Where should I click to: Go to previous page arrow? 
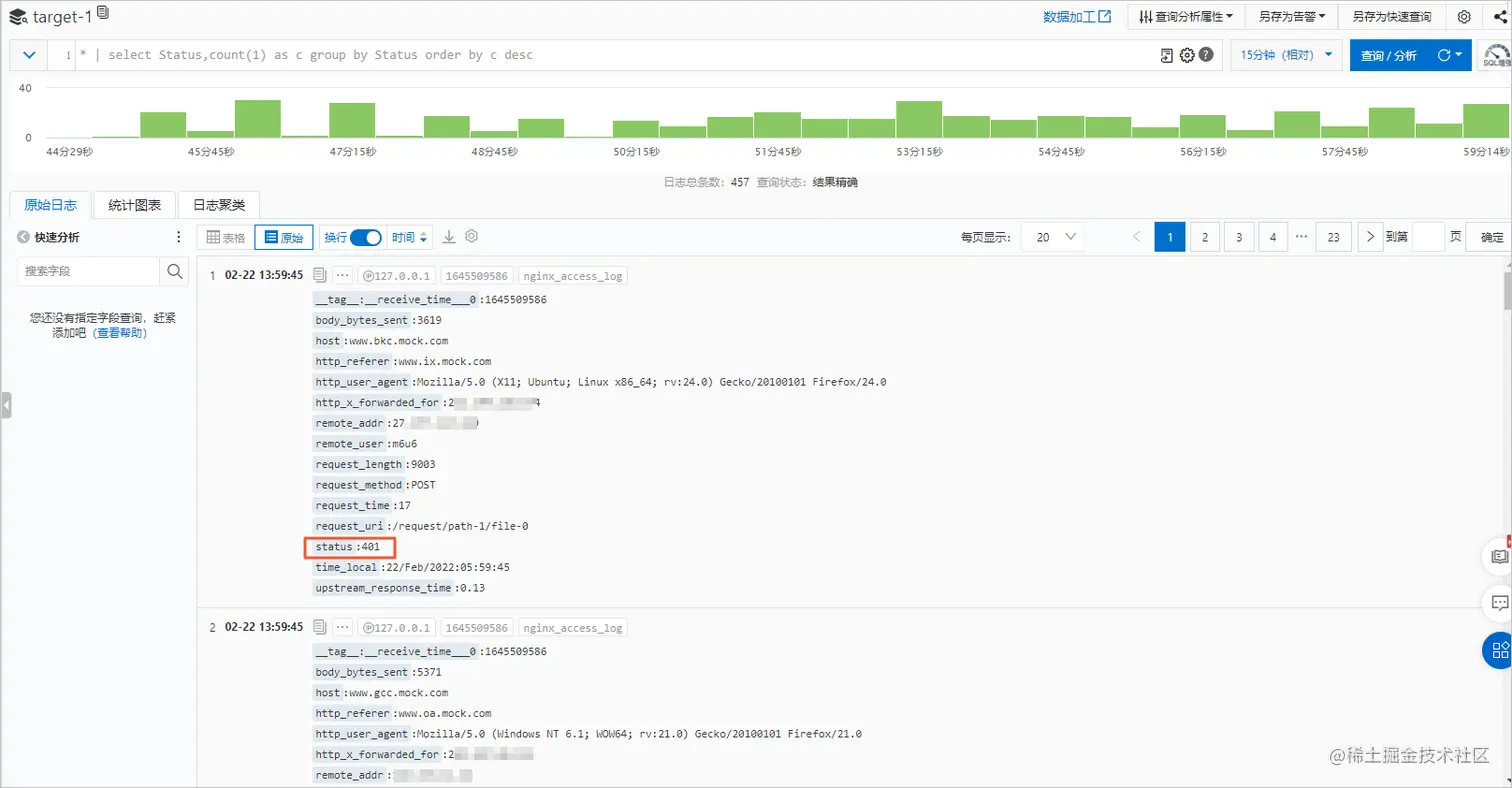(x=1136, y=237)
